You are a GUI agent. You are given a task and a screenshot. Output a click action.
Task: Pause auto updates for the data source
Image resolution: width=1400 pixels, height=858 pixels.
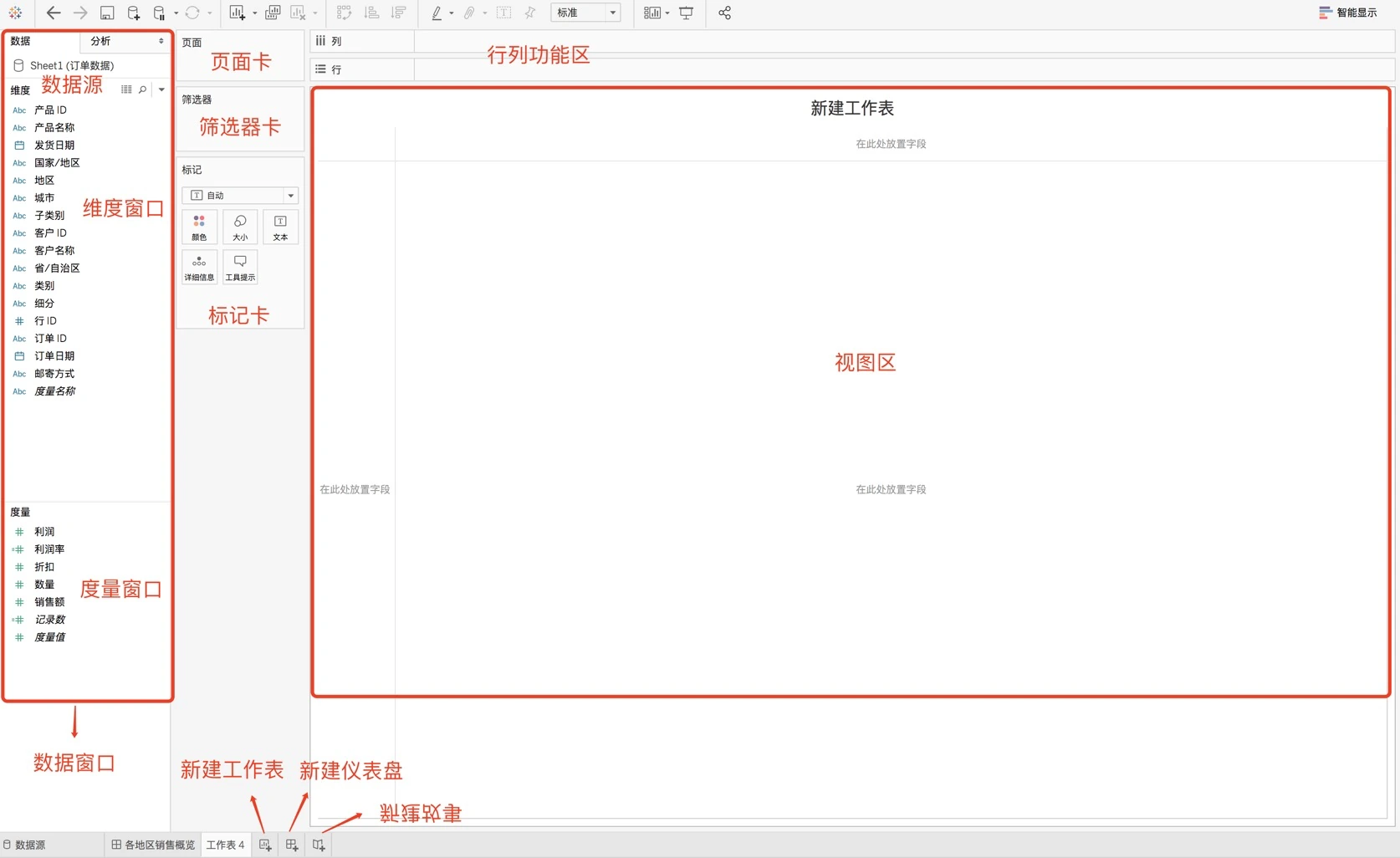pos(159,13)
